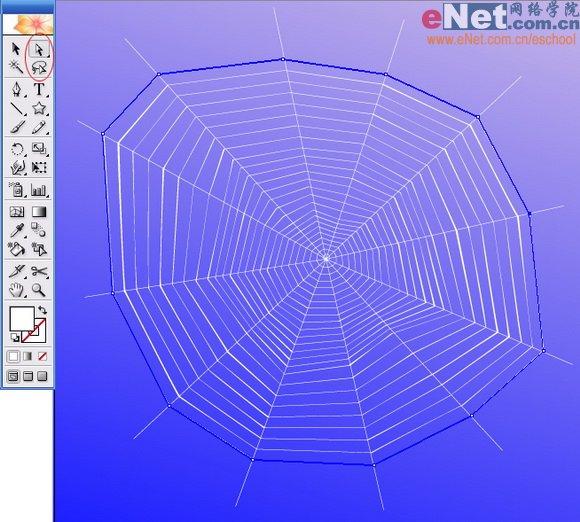Click the white Fill color swatch

coord(22,318)
